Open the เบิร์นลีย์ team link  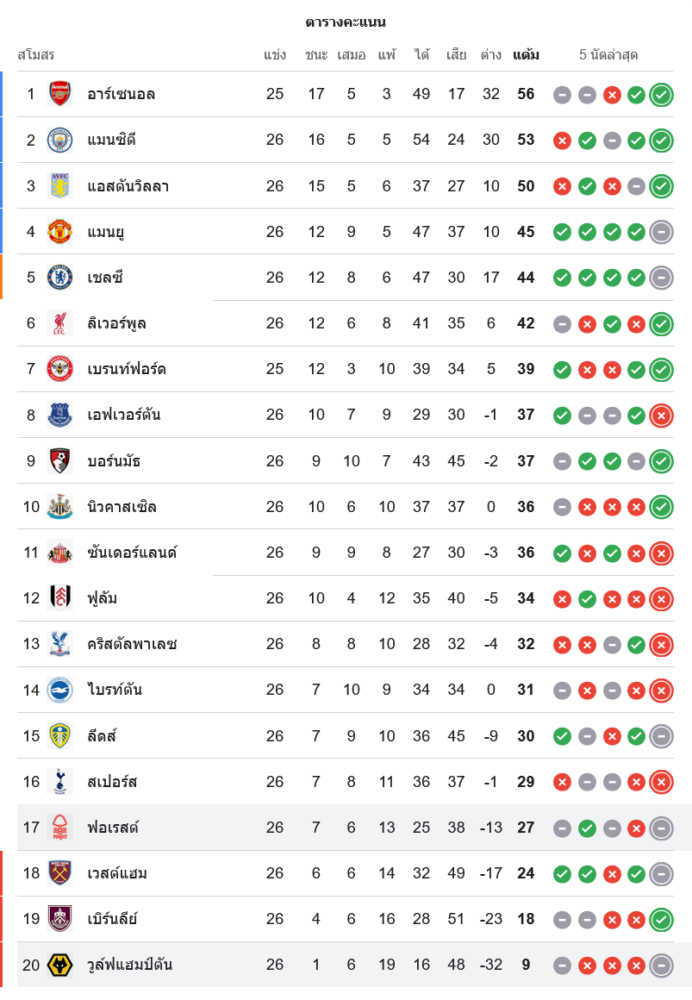(x=112, y=919)
